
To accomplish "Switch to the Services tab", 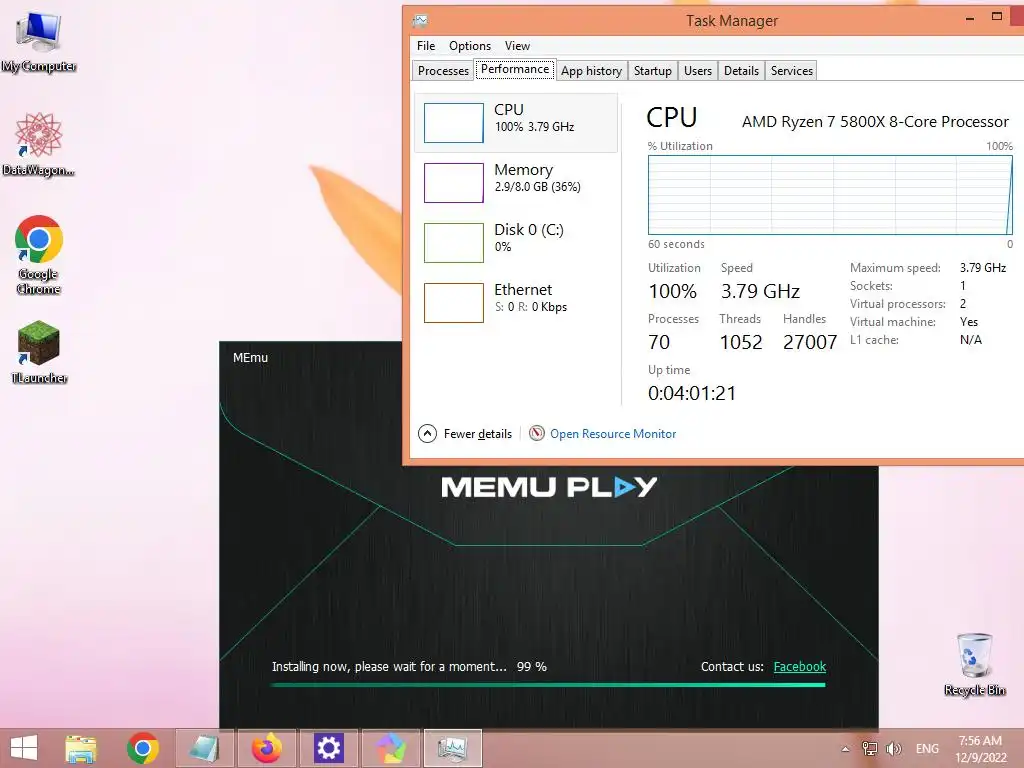I will coord(792,71).
